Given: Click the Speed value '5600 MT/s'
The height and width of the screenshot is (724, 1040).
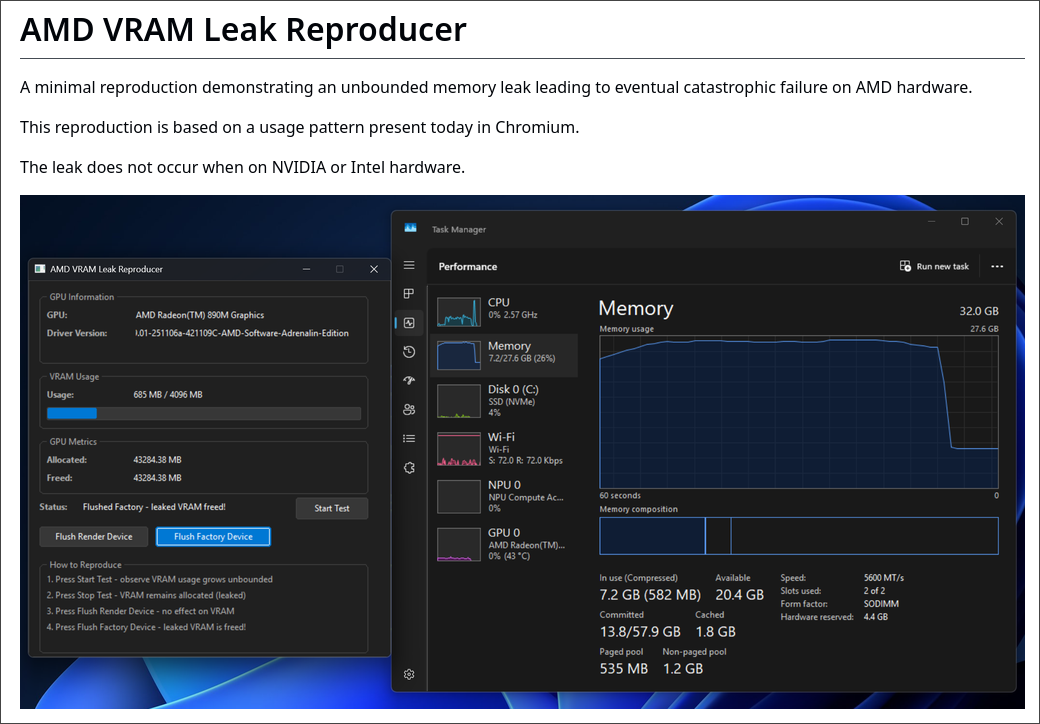Looking at the screenshot, I should (883, 577).
